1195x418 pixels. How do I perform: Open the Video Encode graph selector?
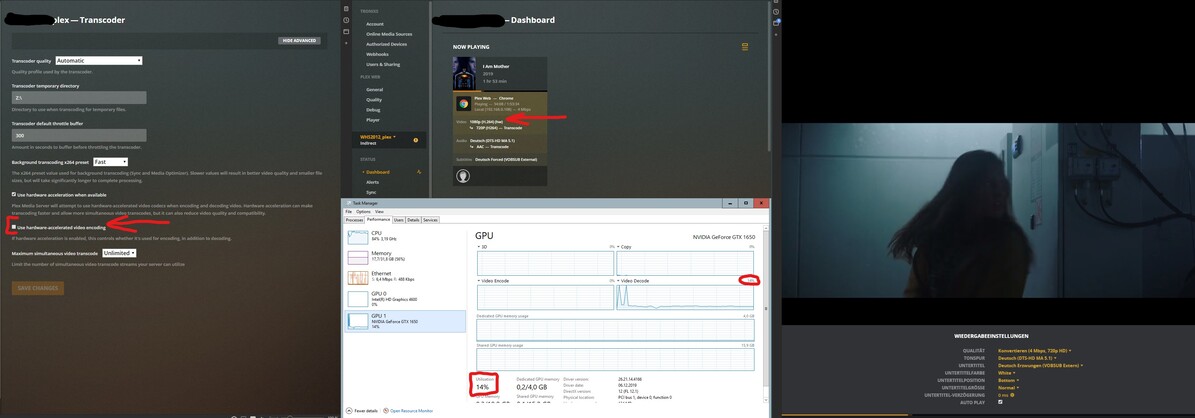[494, 281]
